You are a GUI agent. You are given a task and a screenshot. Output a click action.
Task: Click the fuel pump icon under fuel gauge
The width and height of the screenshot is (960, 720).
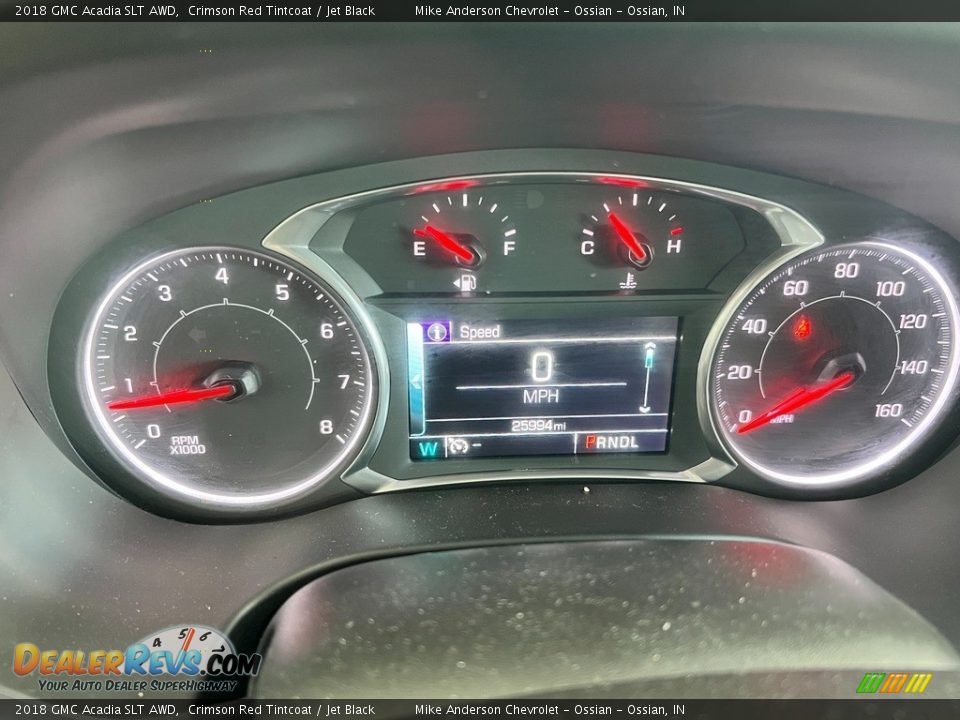[x=465, y=283]
